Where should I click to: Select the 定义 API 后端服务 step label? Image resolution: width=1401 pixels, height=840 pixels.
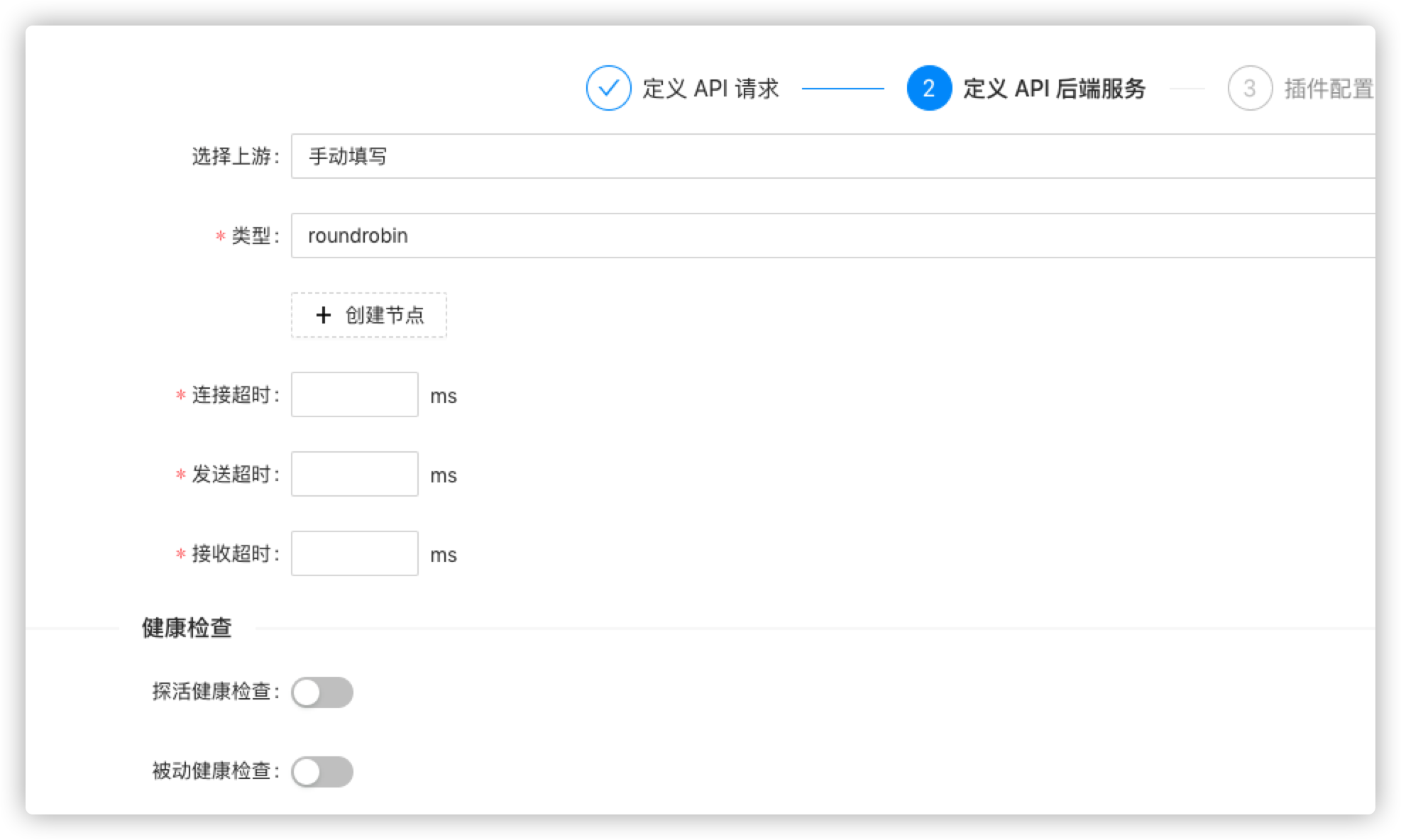pos(1054,89)
